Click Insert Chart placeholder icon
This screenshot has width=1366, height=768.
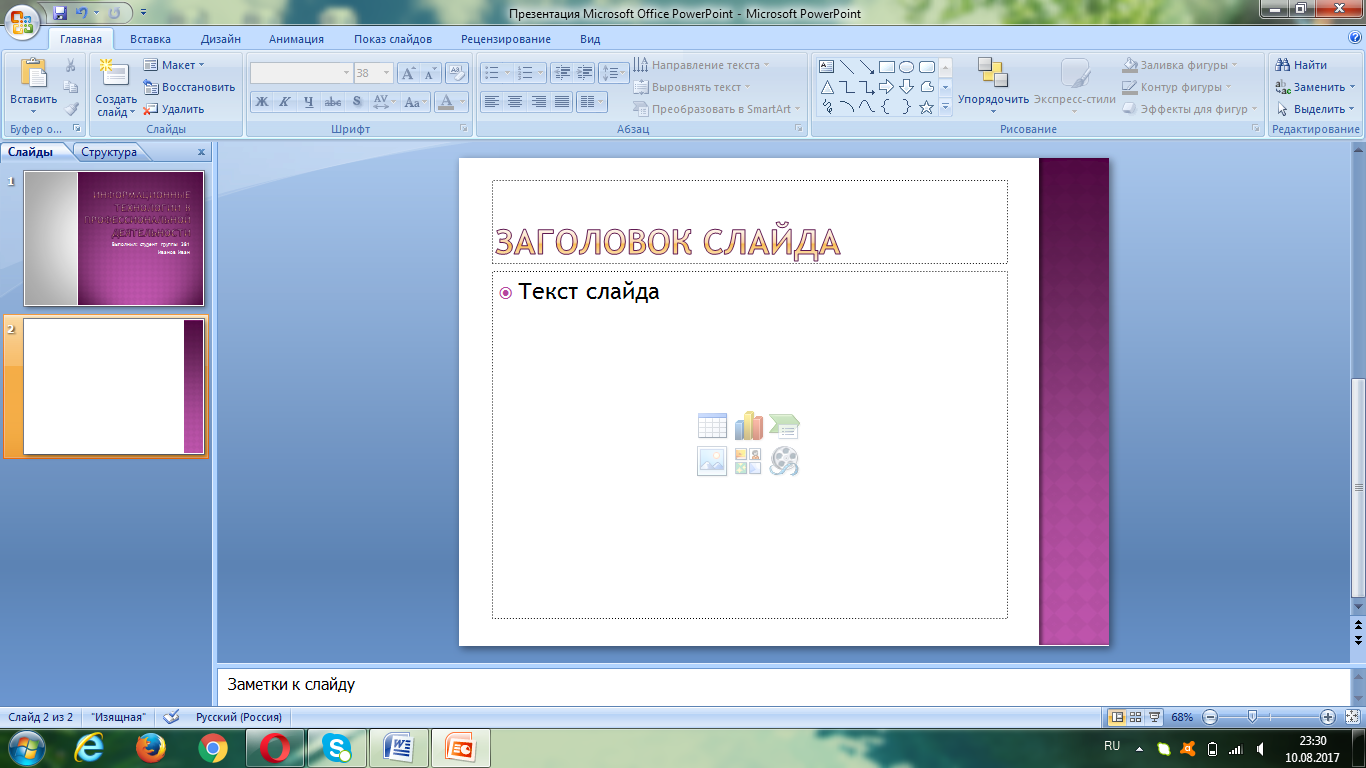pyautogui.click(x=748, y=426)
